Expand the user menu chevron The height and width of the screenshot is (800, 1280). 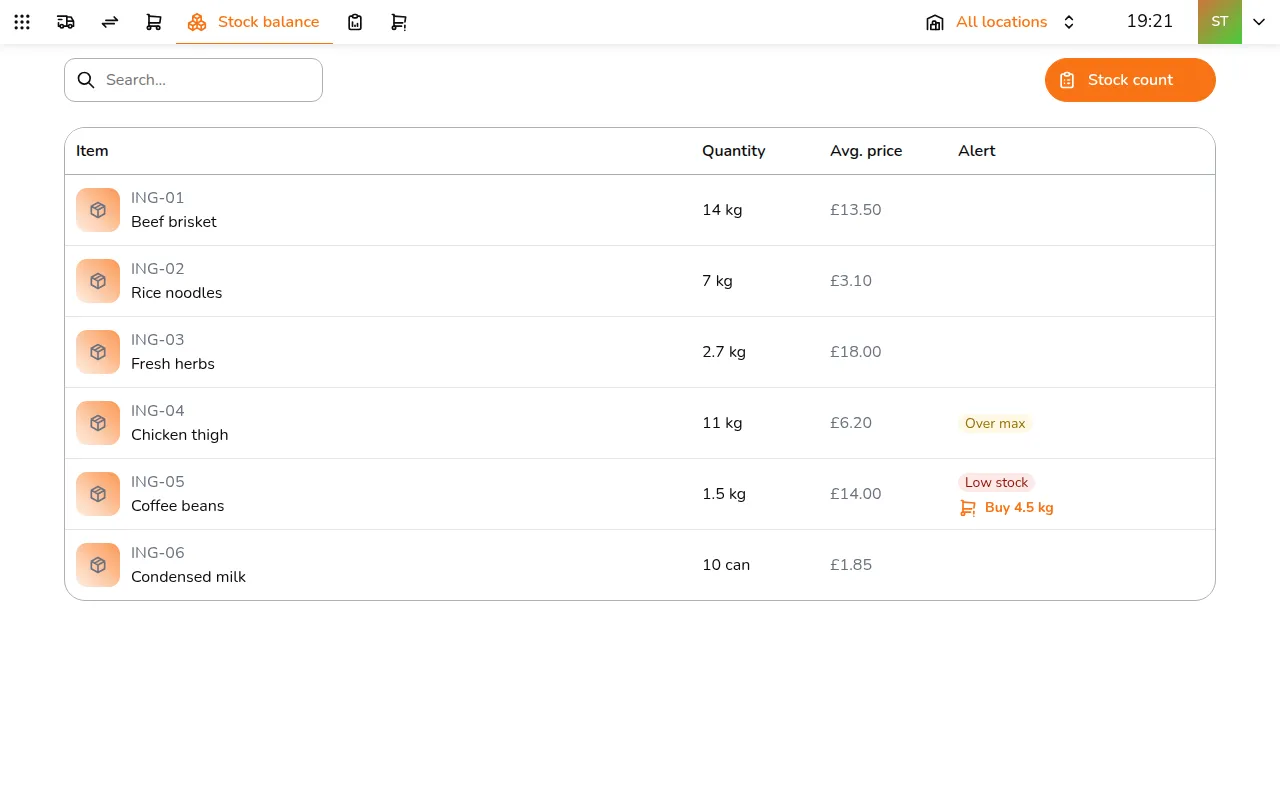[x=1259, y=22]
